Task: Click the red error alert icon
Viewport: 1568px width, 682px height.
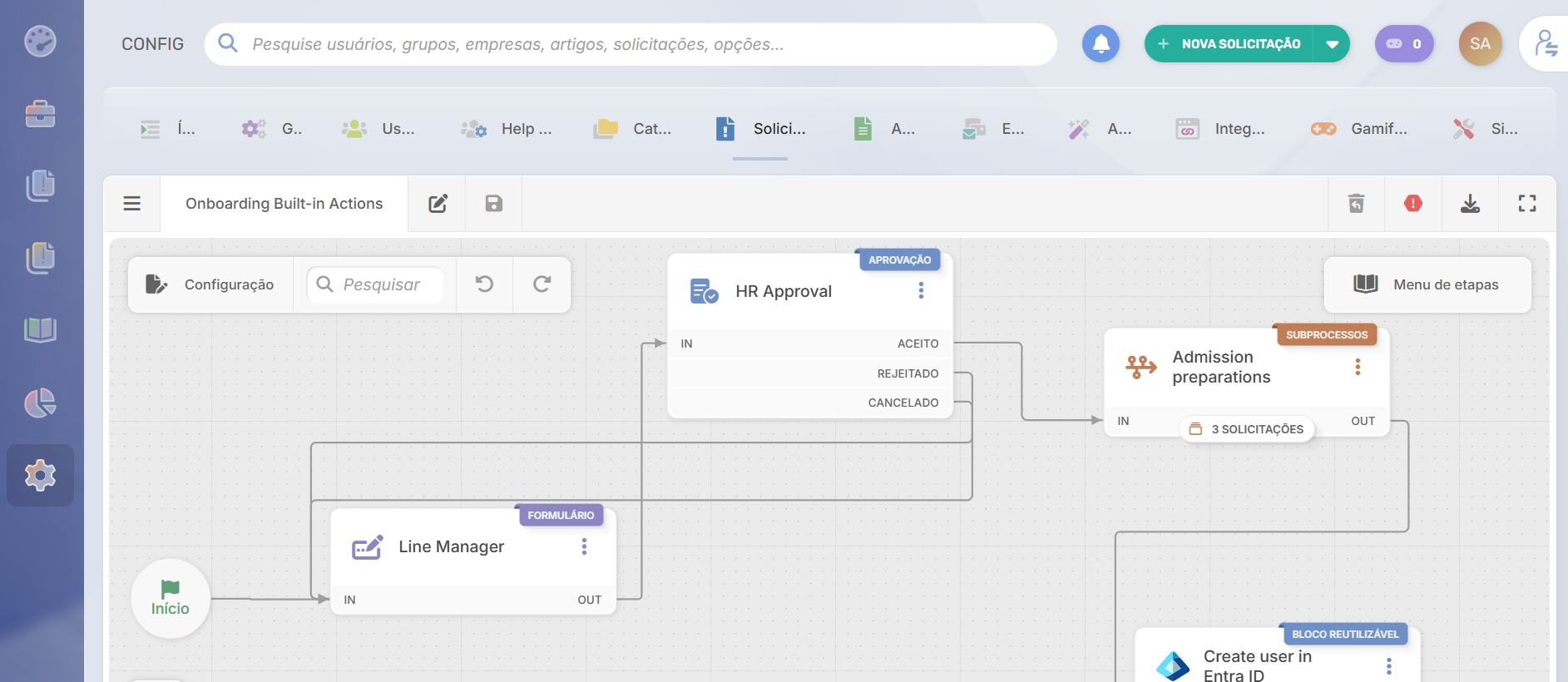Action: pos(1412,203)
